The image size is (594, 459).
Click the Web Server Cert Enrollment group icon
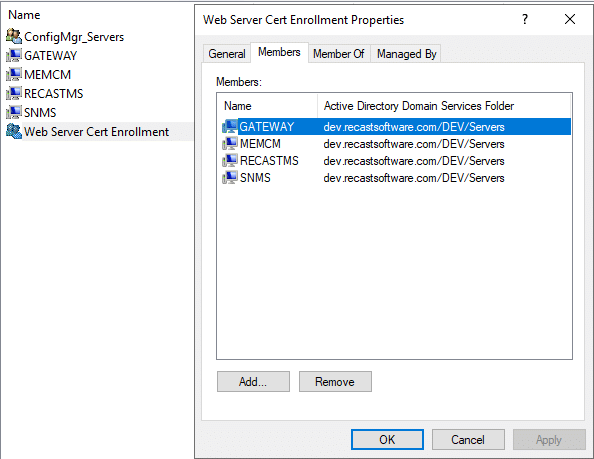tap(14, 131)
